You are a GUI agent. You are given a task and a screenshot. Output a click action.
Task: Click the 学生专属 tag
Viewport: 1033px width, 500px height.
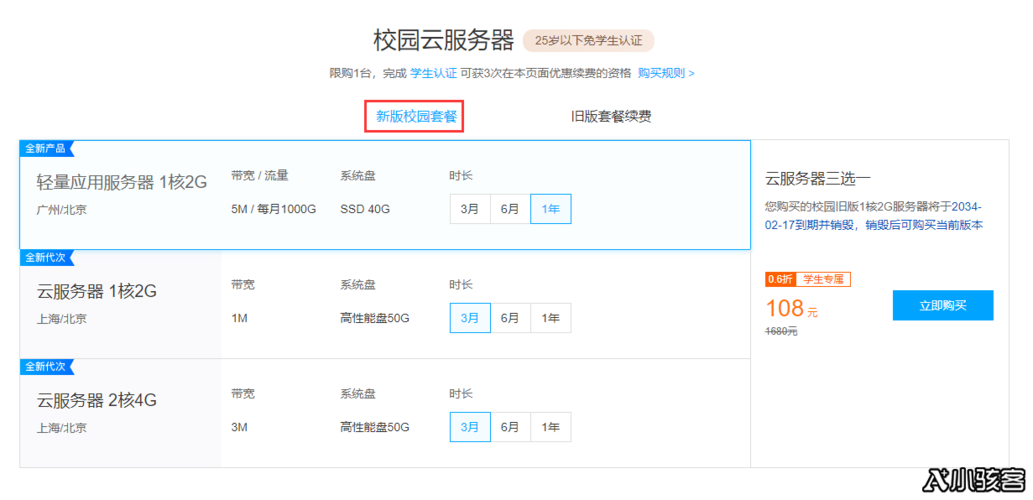click(824, 279)
